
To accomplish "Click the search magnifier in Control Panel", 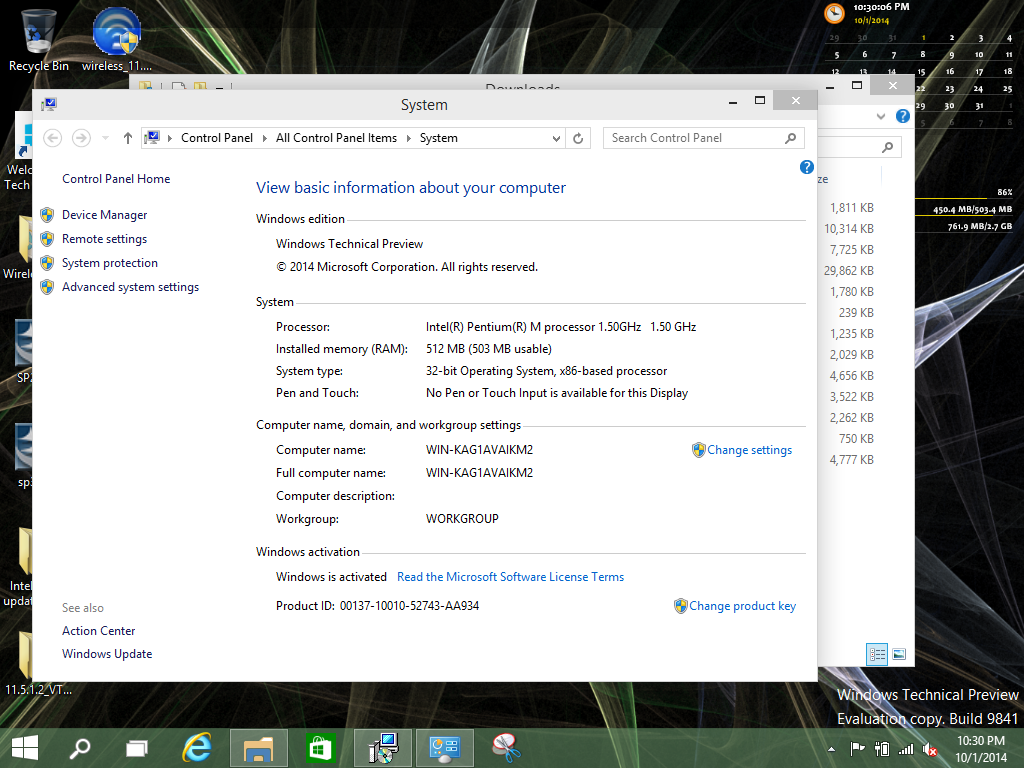I will [x=790, y=138].
